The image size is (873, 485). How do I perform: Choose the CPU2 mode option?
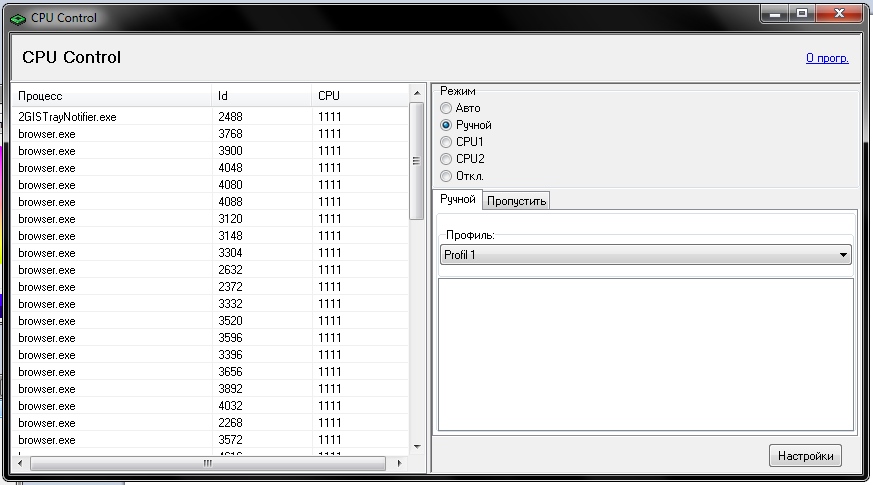[x=446, y=159]
